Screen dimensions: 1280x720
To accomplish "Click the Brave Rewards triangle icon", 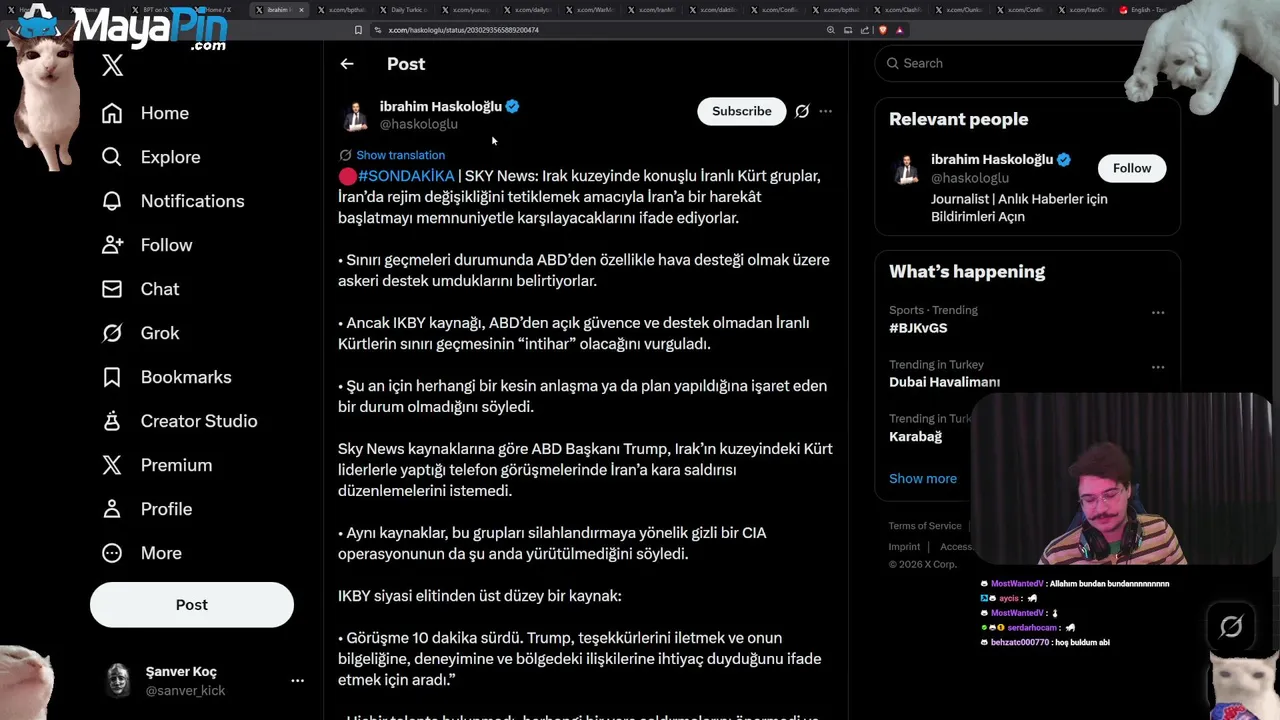I will tap(900, 30).
